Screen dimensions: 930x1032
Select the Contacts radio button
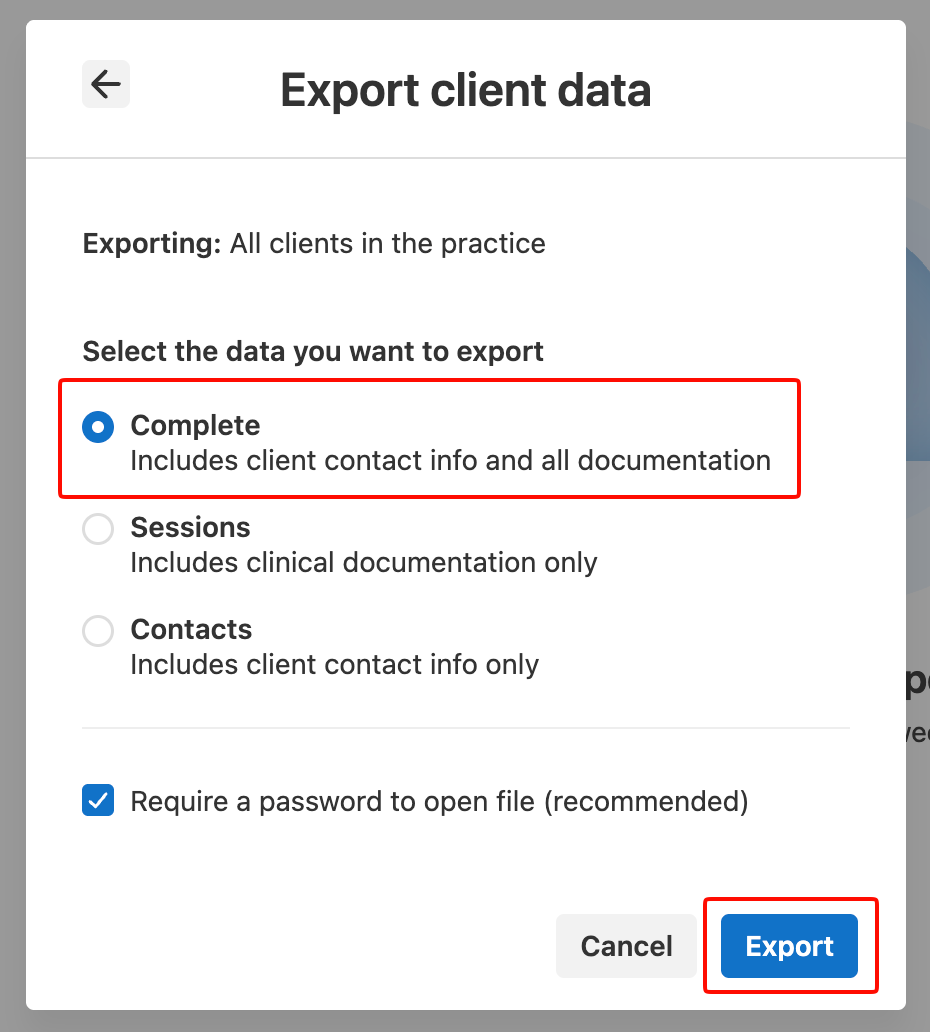[x=98, y=631]
